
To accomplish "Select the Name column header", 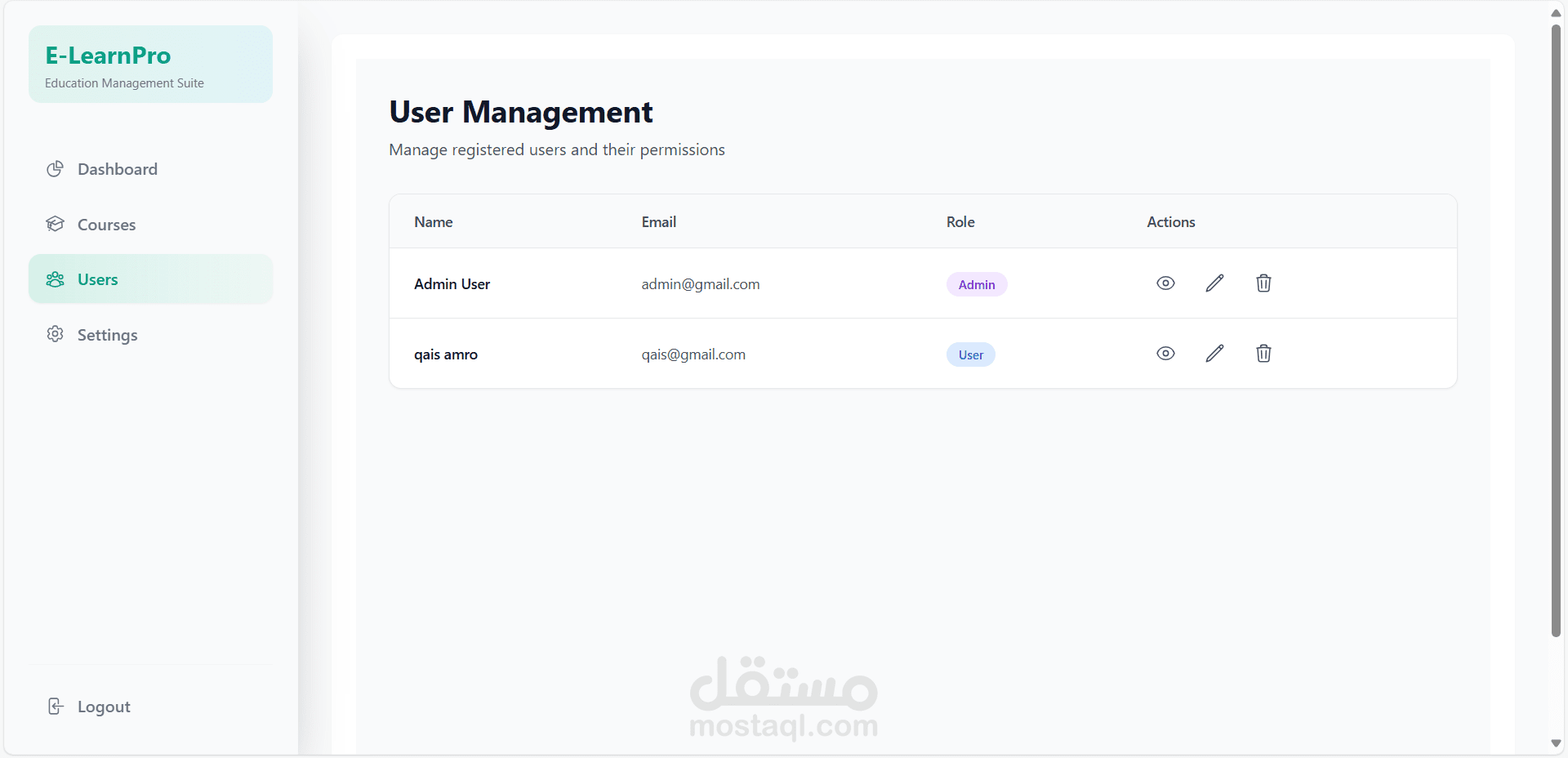I will click(x=434, y=222).
